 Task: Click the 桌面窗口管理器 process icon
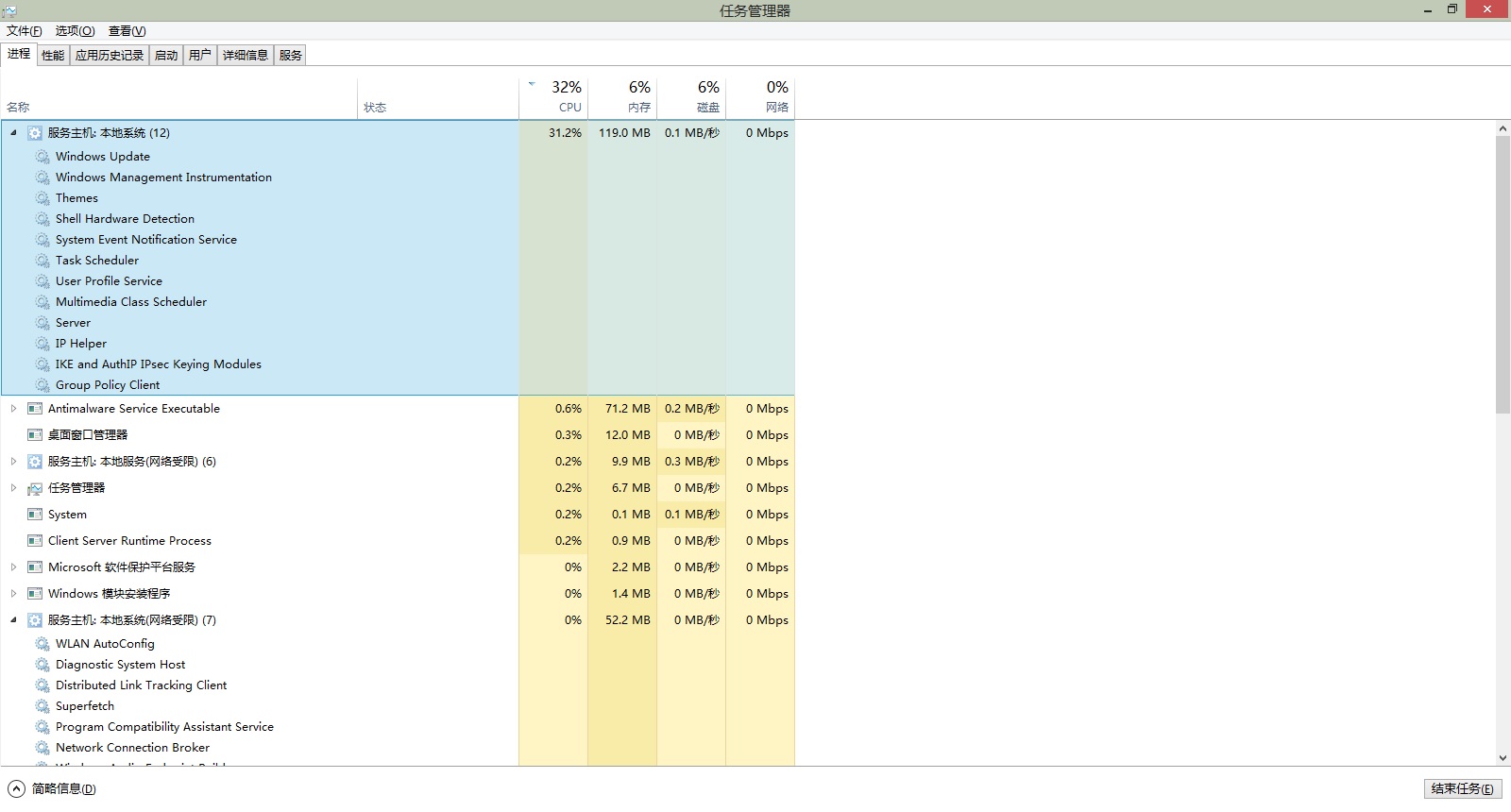click(x=35, y=435)
